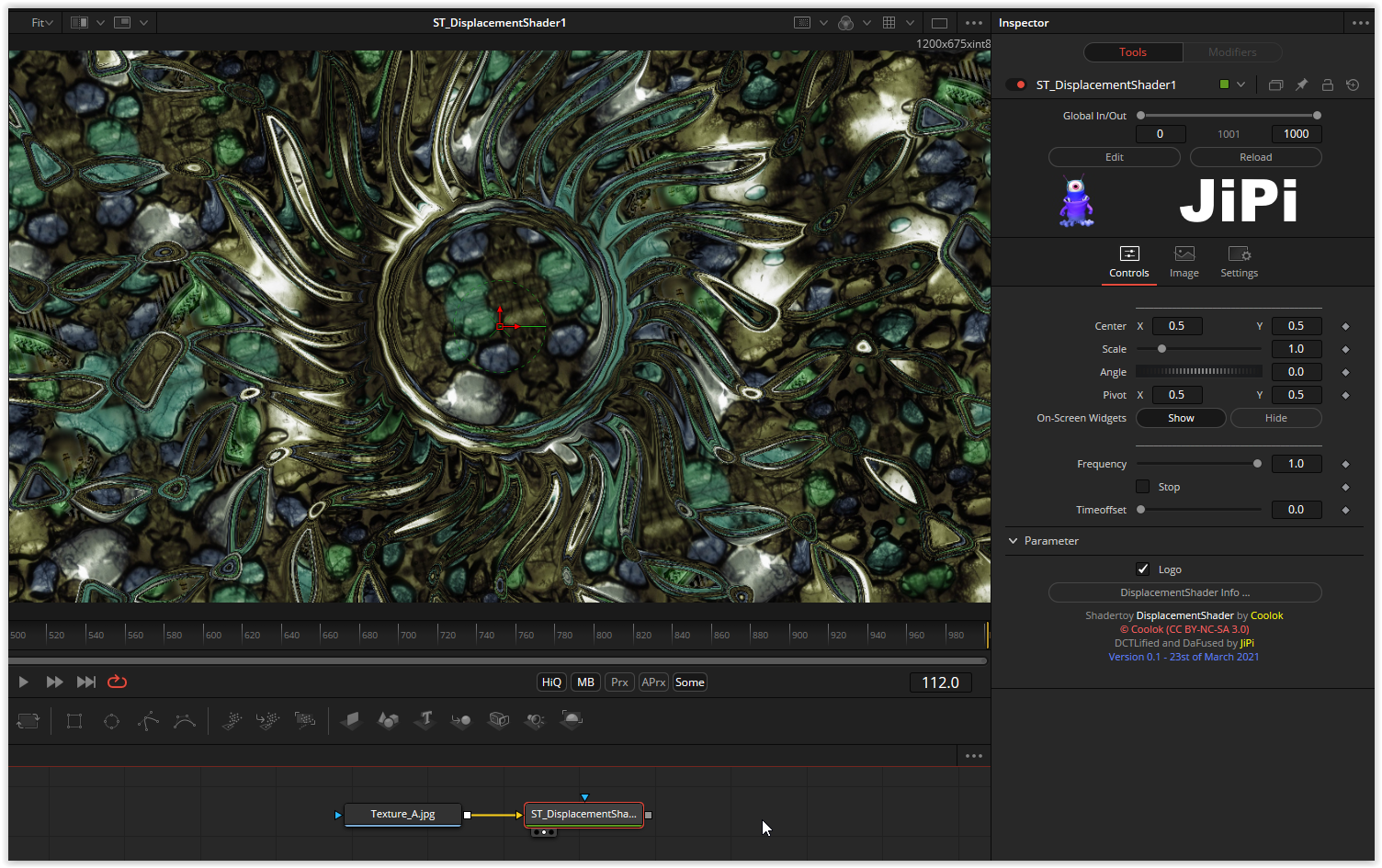Image resolution: width=1382 pixels, height=868 pixels.
Task: Open the Controls tab
Action: [1129, 263]
